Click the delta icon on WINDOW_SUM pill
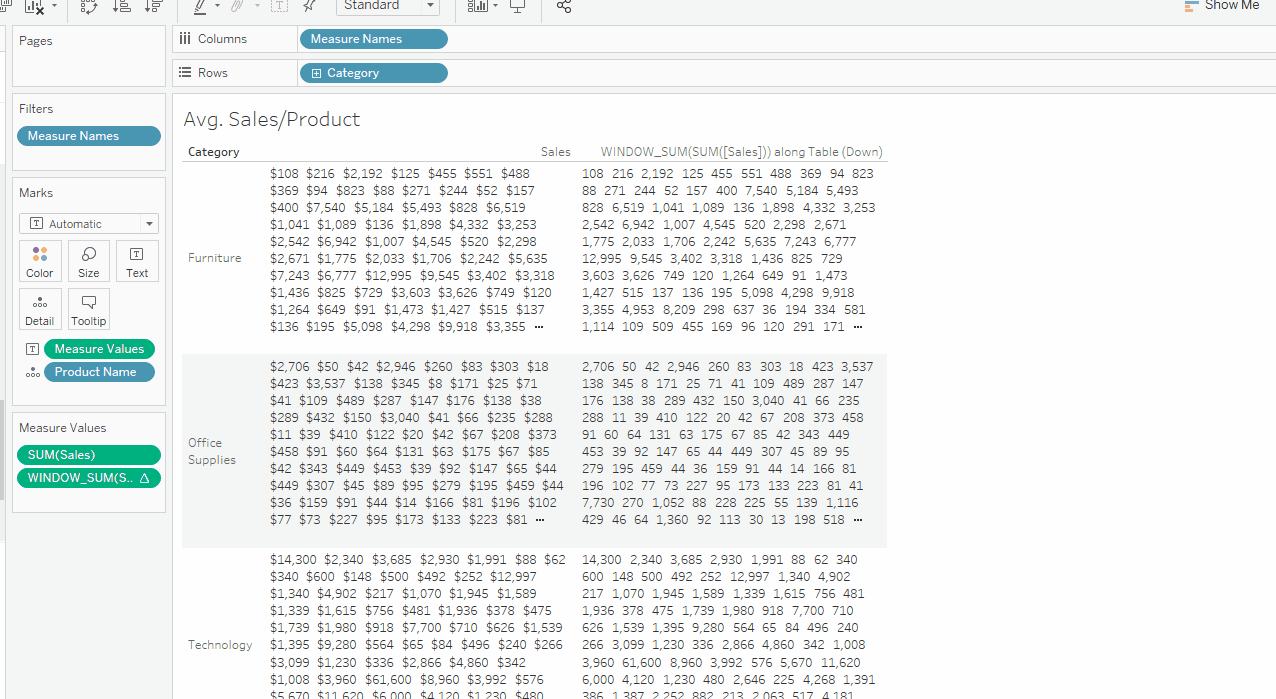The width and height of the screenshot is (1276, 699). coord(145,478)
